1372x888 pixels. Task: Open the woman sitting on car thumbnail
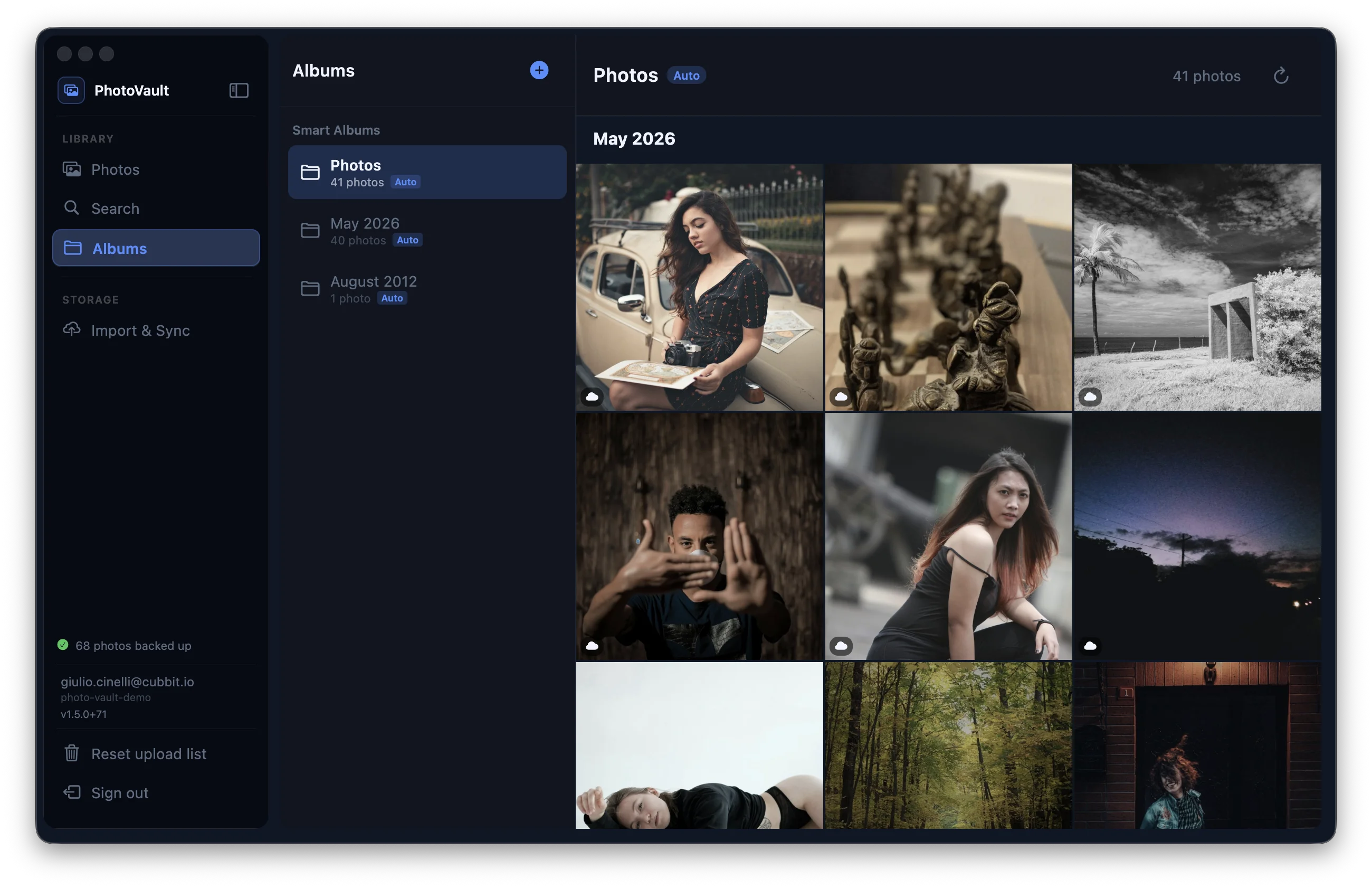tap(699, 287)
